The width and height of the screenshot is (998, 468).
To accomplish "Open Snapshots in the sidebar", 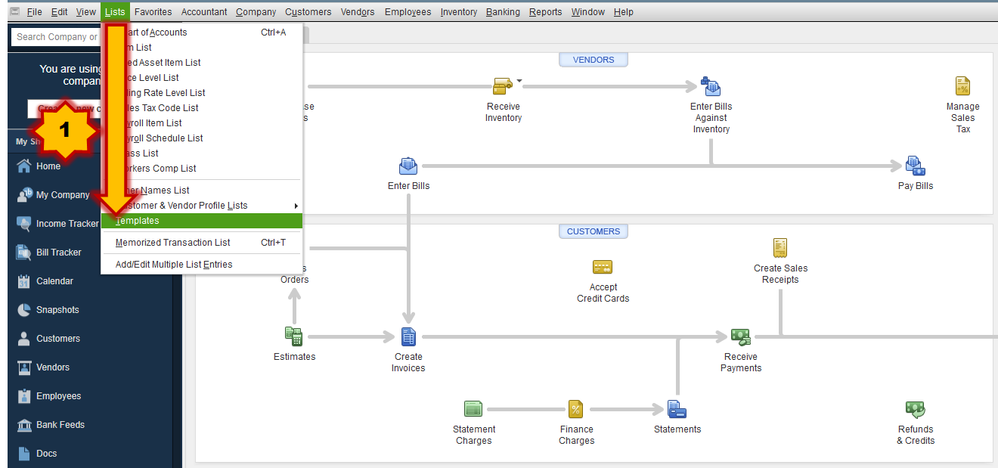I will pos(57,309).
